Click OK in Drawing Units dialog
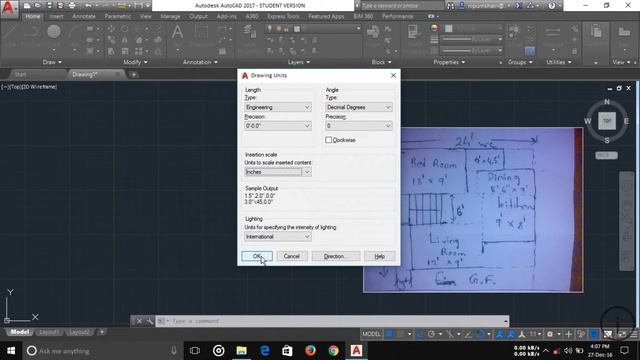 (x=257, y=256)
